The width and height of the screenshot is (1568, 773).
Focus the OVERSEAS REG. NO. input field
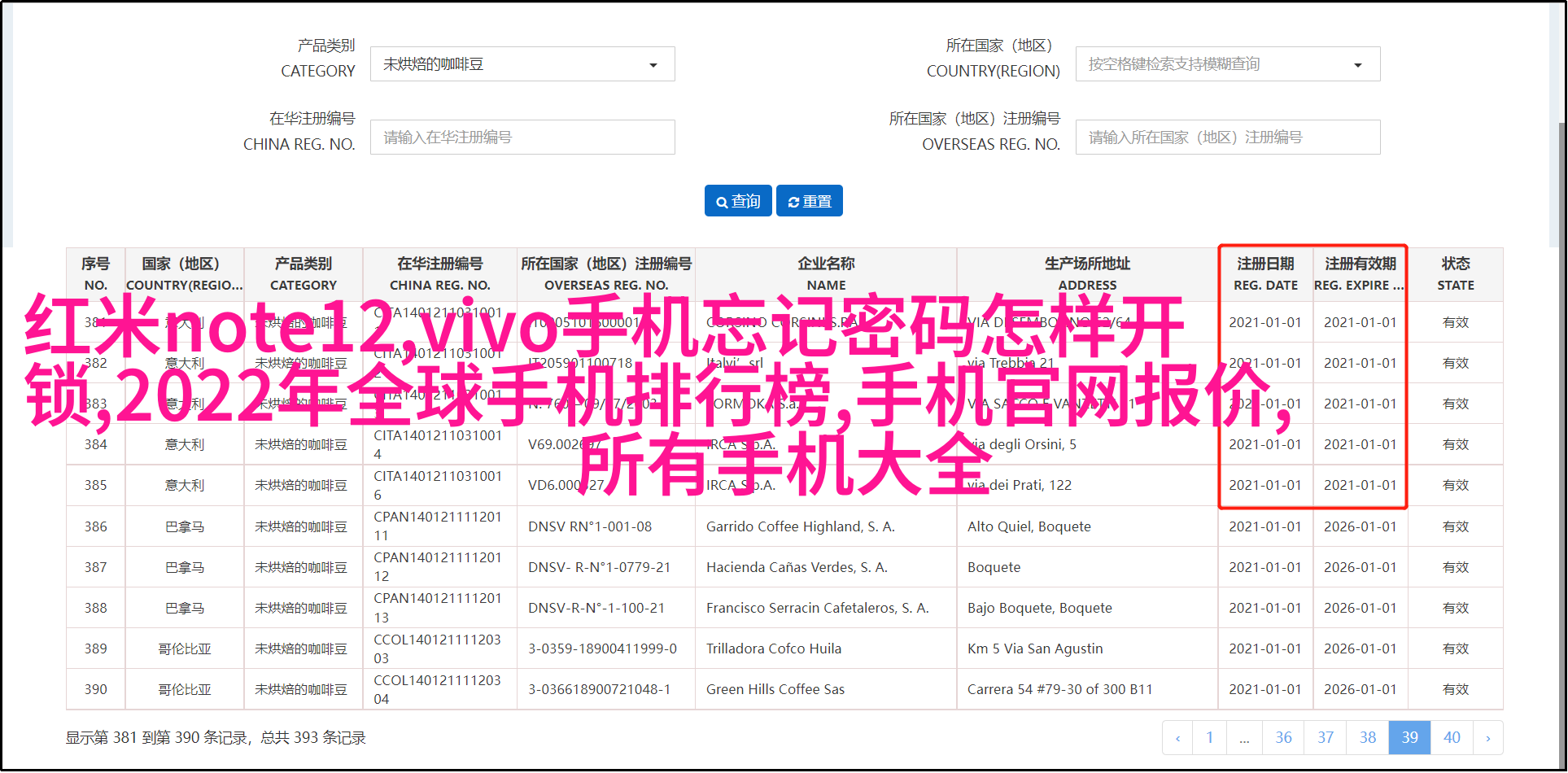pyautogui.click(x=1228, y=138)
